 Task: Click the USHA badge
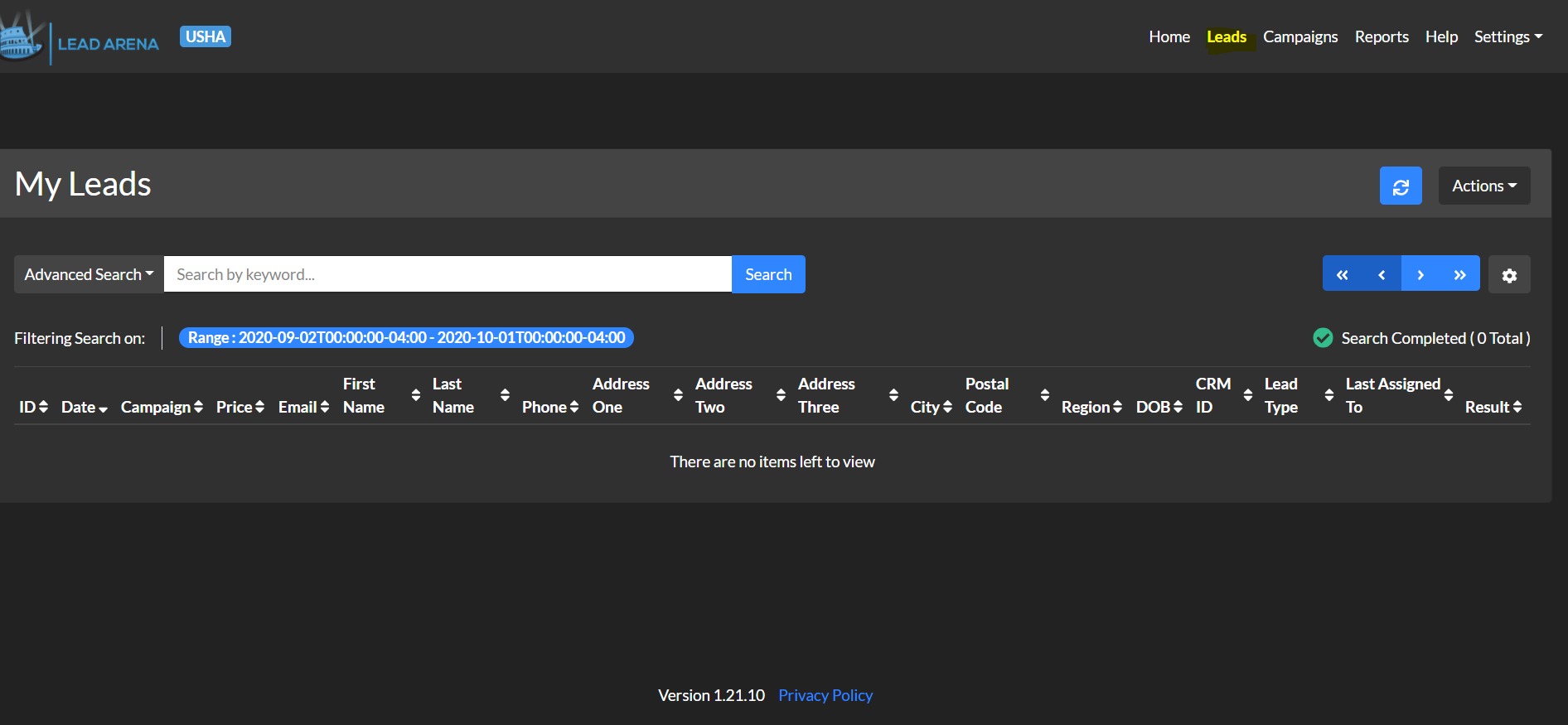click(206, 36)
